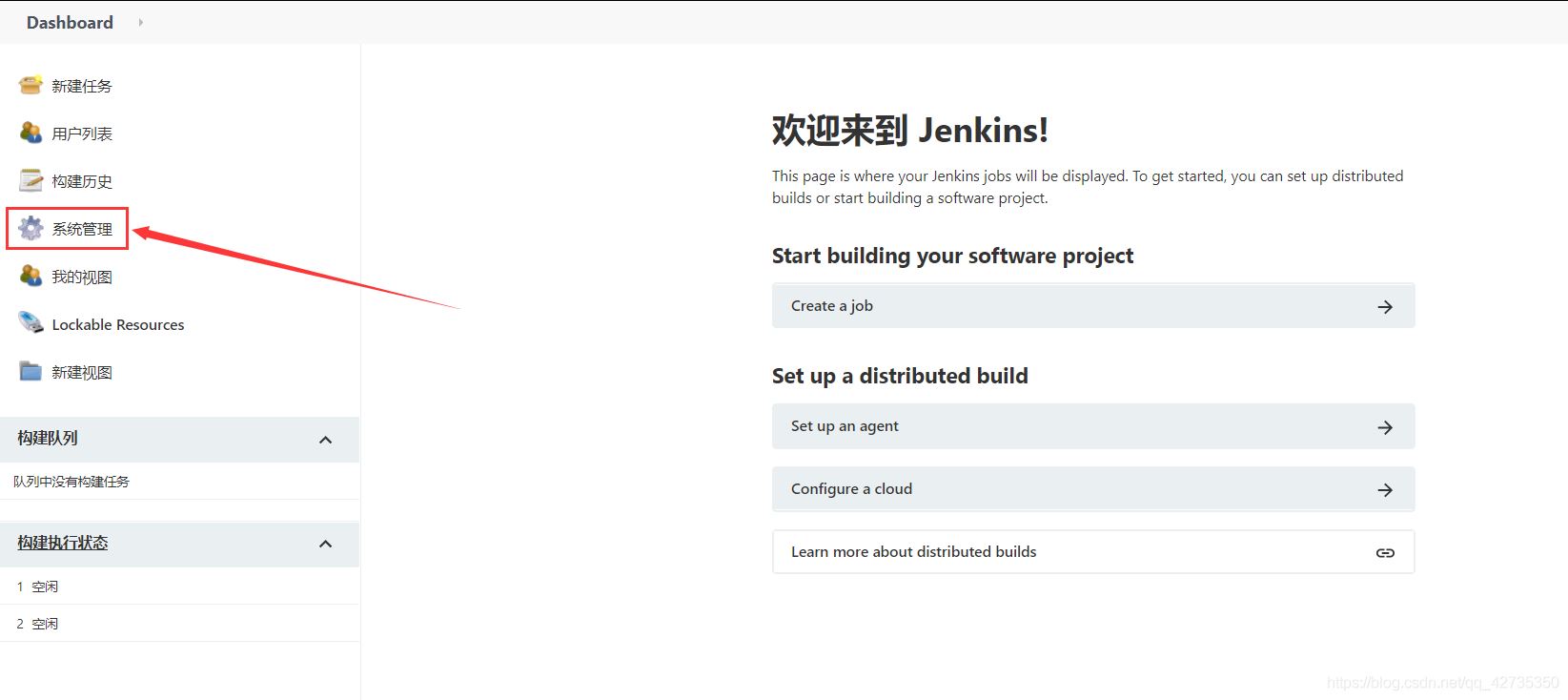Click Set up a distributed build heading
Image resolution: width=1568 pixels, height=700 pixels.
click(x=900, y=376)
